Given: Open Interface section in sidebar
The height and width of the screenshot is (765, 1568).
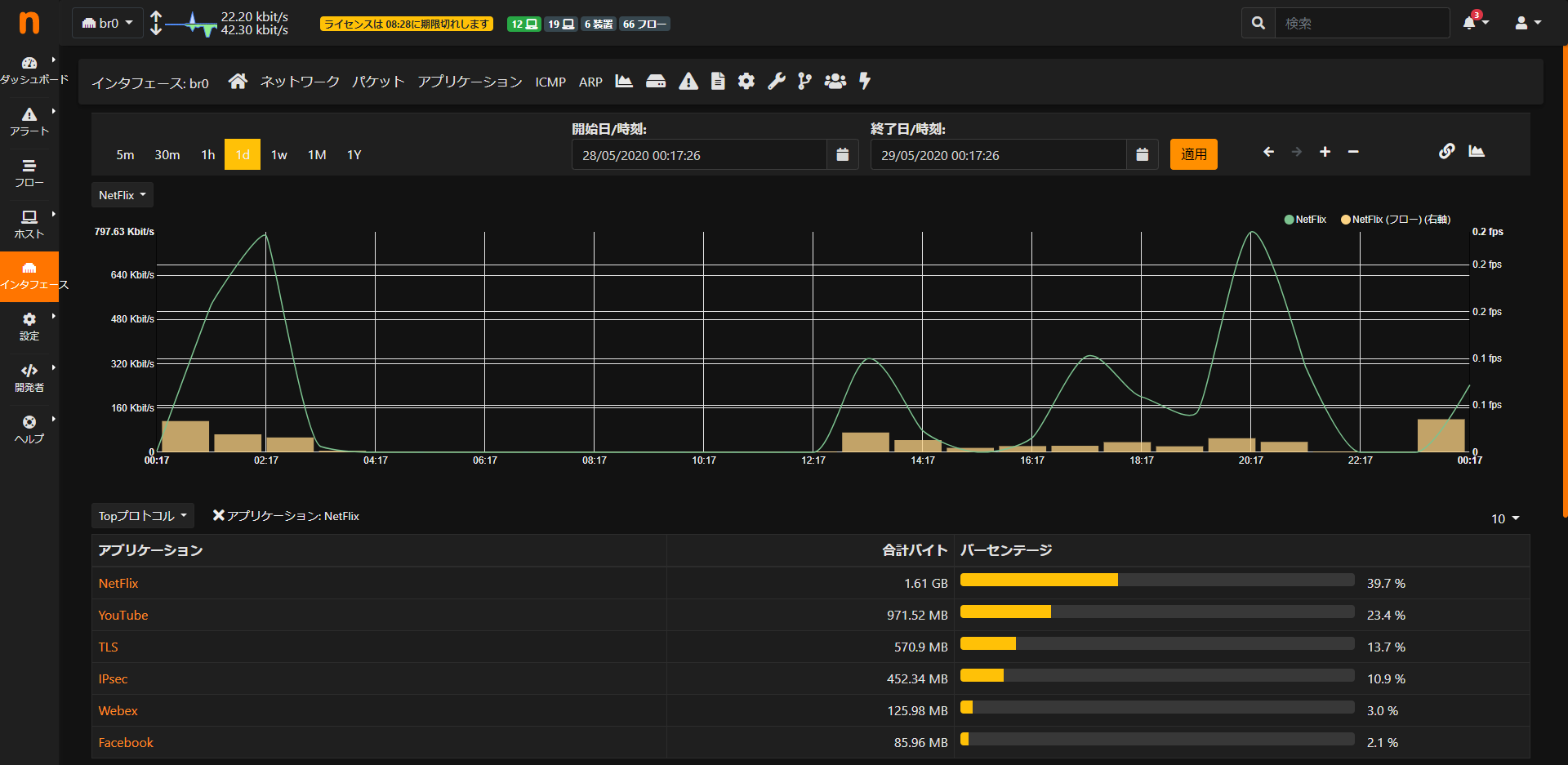Looking at the screenshot, I should point(29,276).
